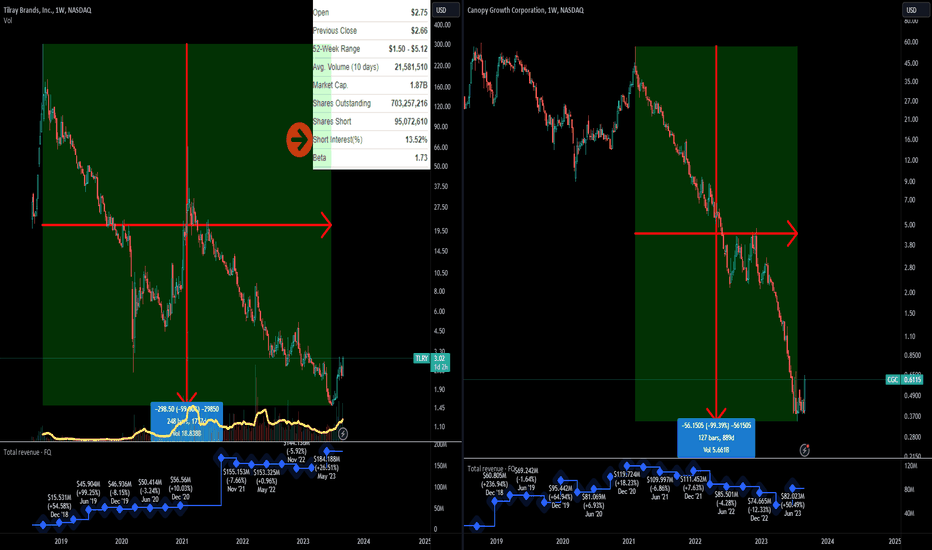Click the 52-Week Range row
932x550 pixels.
[x=371, y=49]
